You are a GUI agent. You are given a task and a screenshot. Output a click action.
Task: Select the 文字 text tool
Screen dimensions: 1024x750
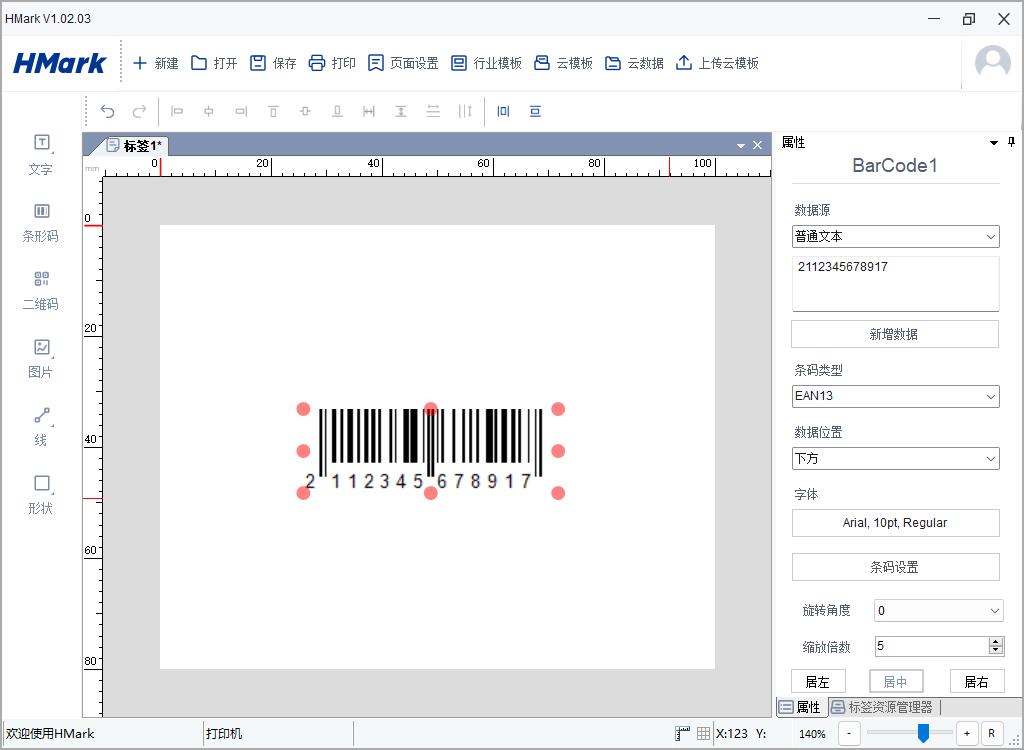click(41, 154)
